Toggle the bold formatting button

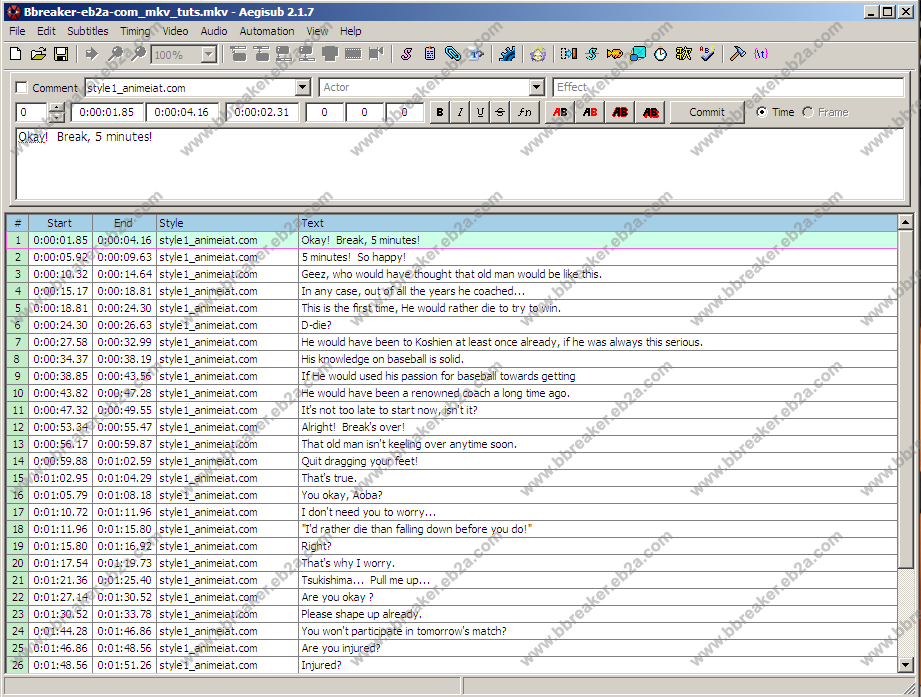(x=440, y=112)
